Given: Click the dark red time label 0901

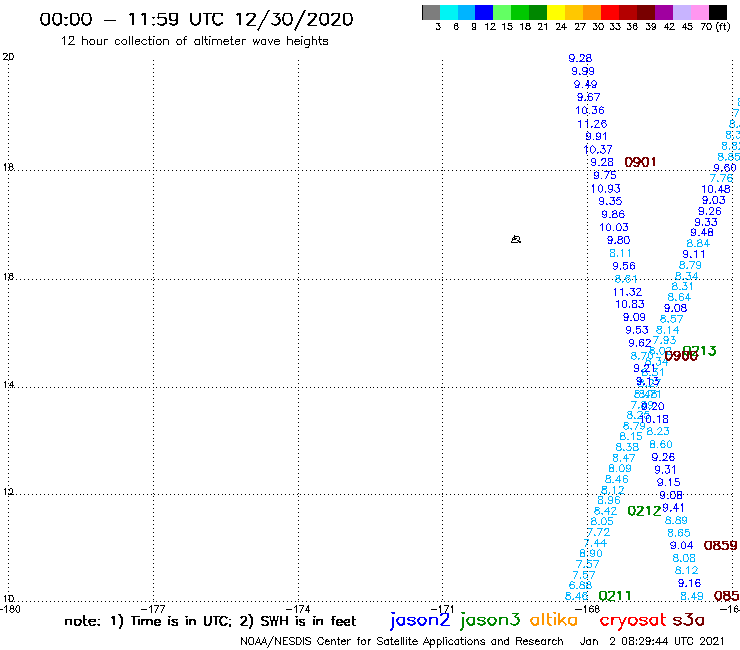Looking at the screenshot, I should coord(640,162).
